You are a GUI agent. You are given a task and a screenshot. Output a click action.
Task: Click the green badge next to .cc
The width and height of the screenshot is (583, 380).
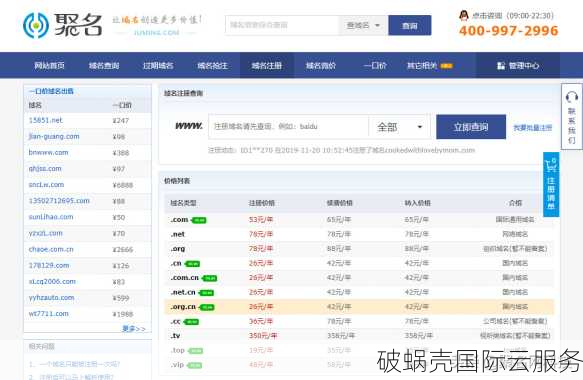coord(191,322)
